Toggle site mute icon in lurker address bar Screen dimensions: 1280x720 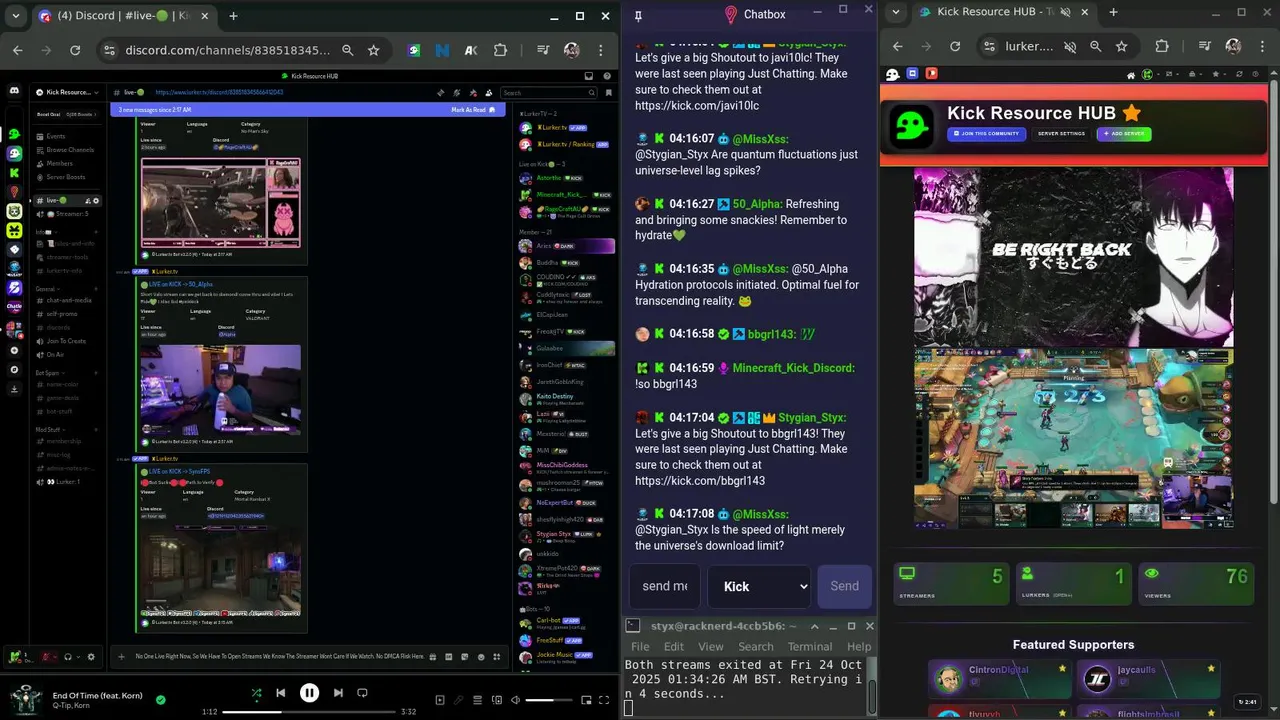point(1069,46)
